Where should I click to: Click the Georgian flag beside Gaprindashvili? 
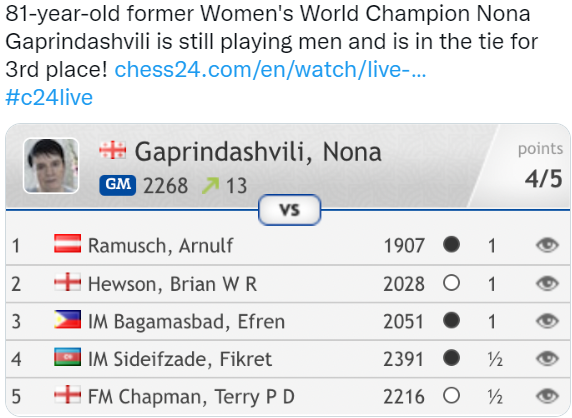113,150
